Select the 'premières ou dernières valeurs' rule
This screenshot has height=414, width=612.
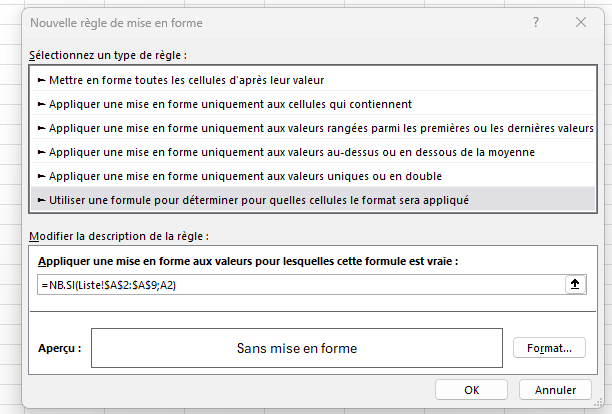[x=320, y=127]
